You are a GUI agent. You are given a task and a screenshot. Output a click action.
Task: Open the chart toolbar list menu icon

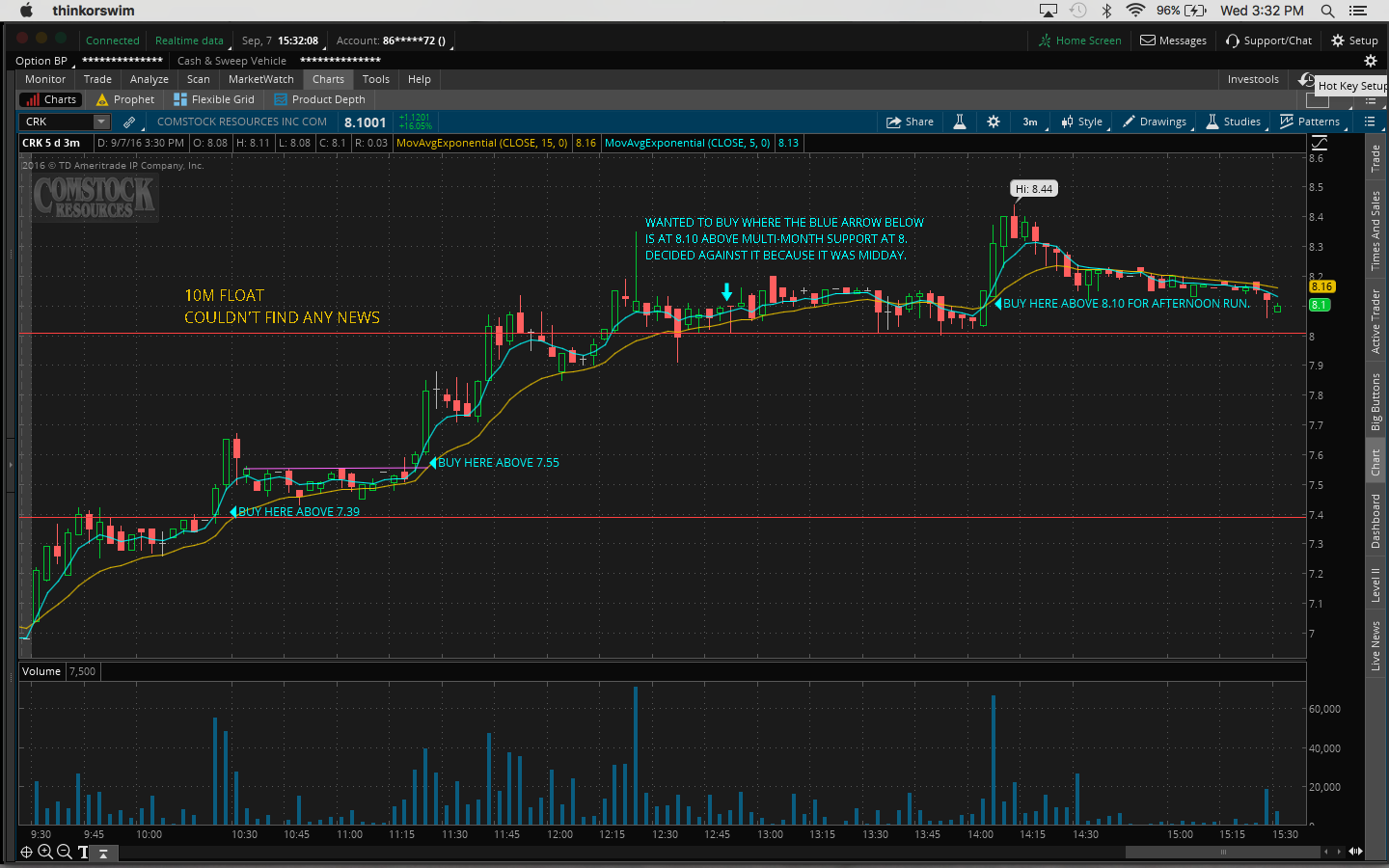[1370, 122]
